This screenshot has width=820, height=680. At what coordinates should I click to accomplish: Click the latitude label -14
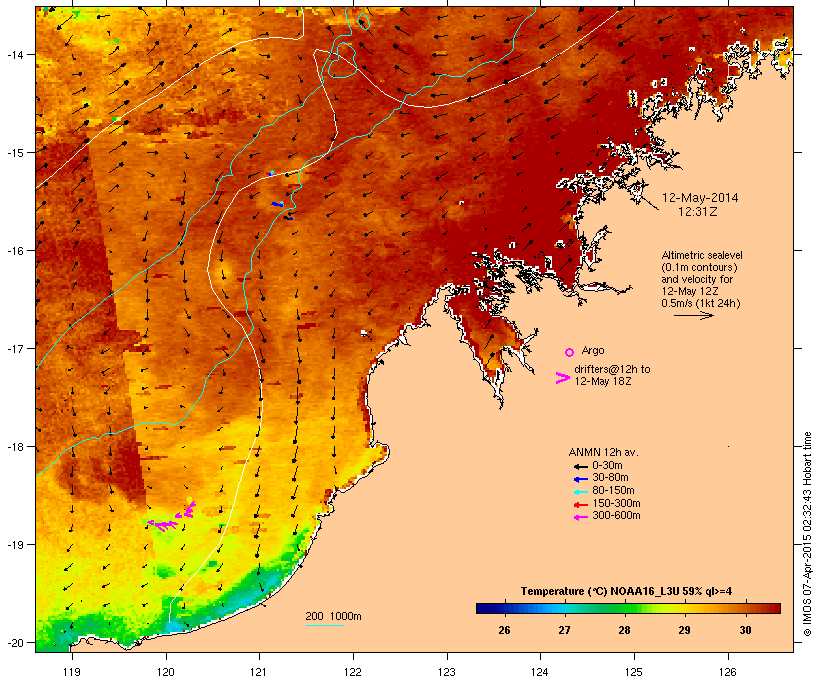(14, 54)
